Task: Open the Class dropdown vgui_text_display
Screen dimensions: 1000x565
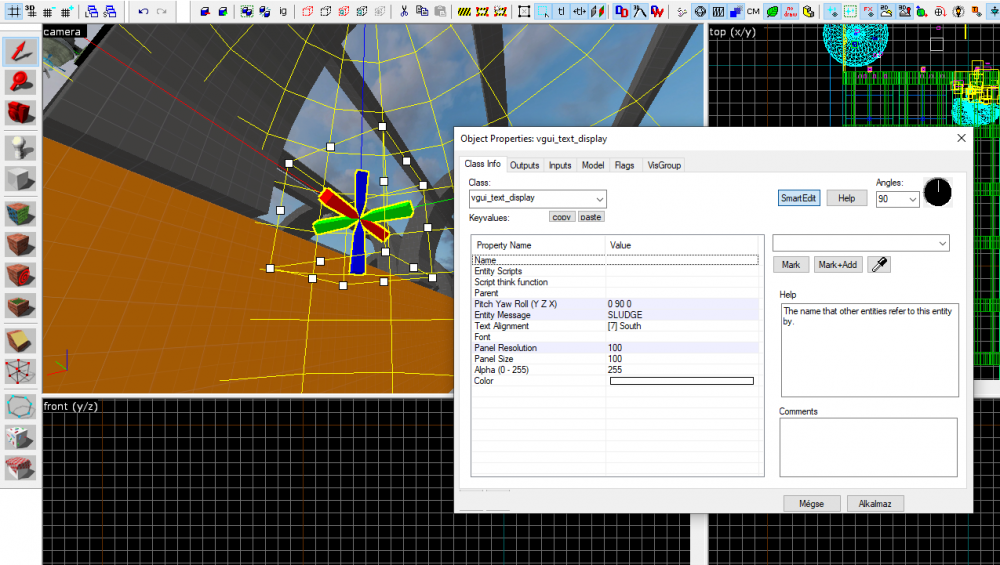Action: coord(537,199)
